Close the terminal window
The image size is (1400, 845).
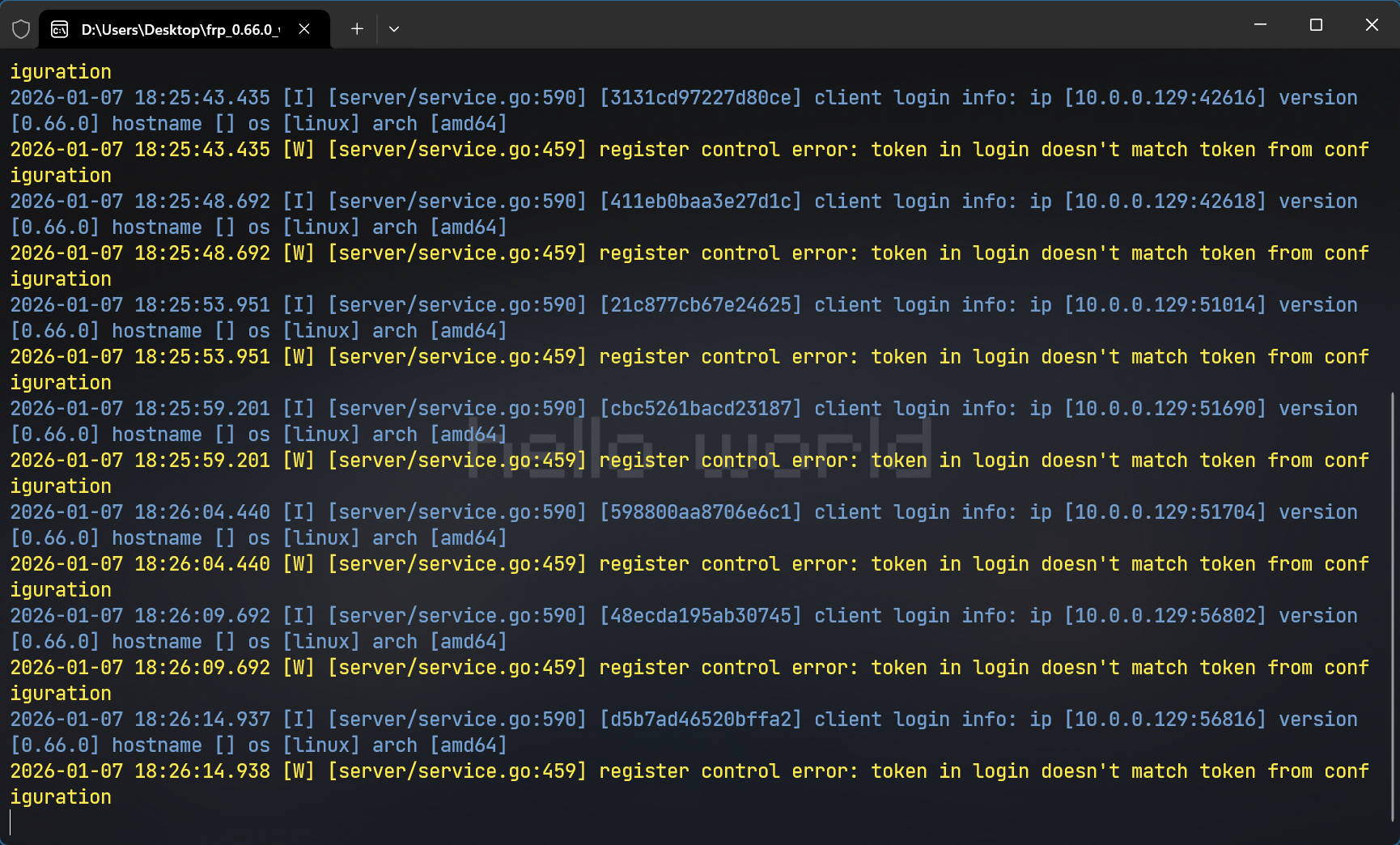(x=1372, y=25)
